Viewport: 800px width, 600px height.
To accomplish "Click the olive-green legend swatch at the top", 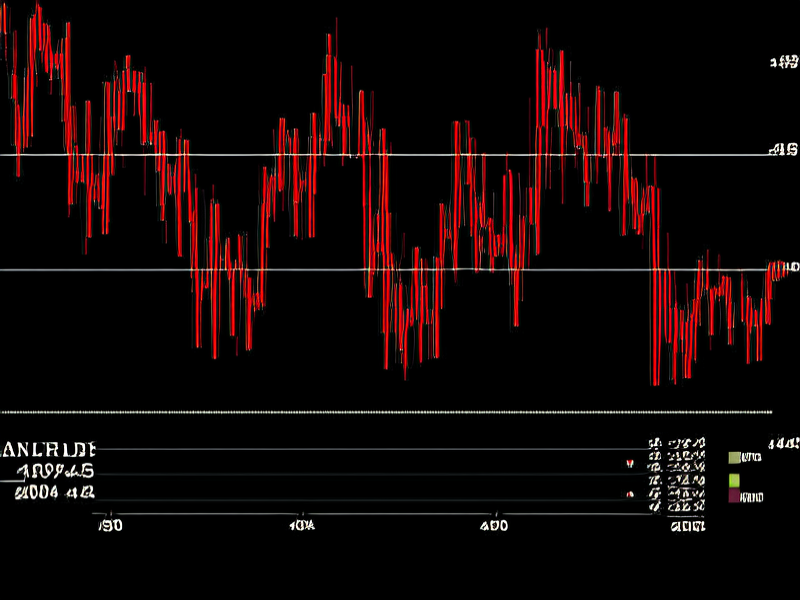I will coord(734,457).
